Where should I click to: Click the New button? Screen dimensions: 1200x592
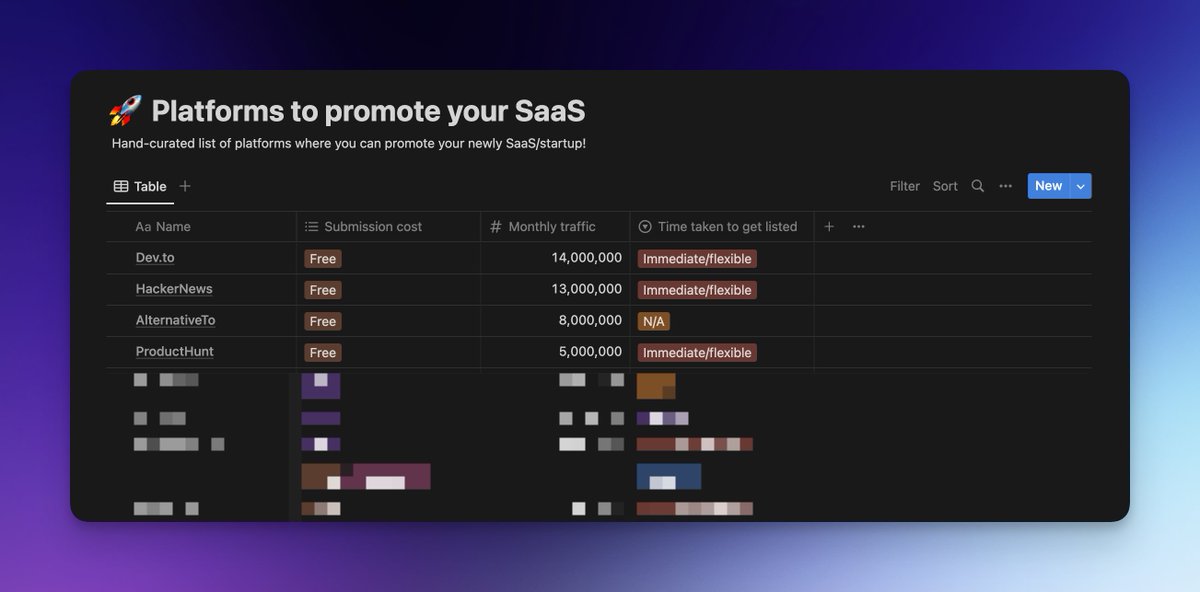[1048, 186]
